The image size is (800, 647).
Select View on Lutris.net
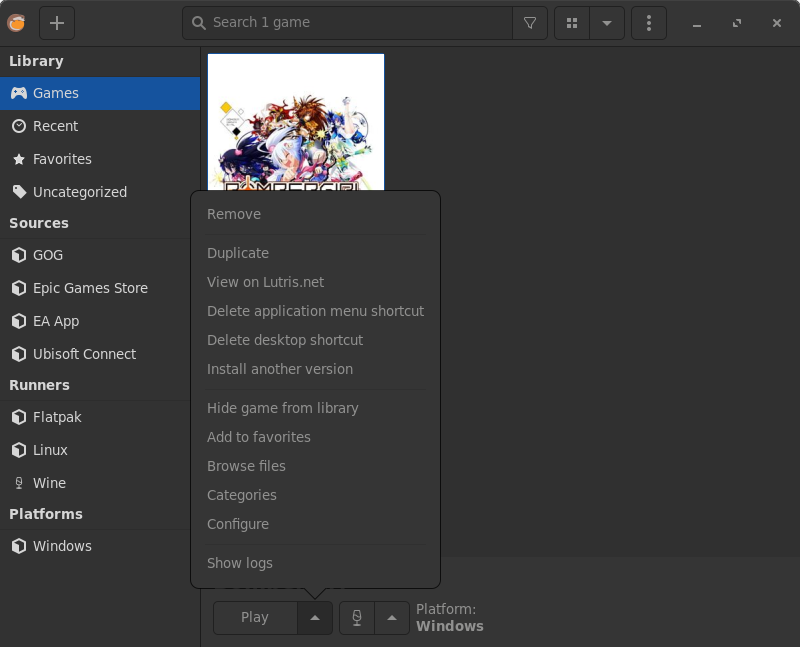[265, 282]
